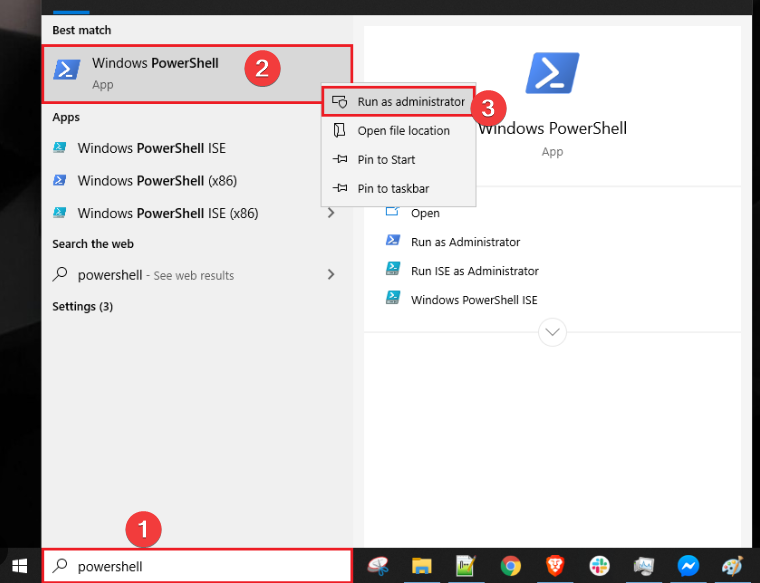Click Run as Administrator in right pane
Image resolution: width=760 pixels, height=583 pixels.
pyautogui.click(x=465, y=242)
